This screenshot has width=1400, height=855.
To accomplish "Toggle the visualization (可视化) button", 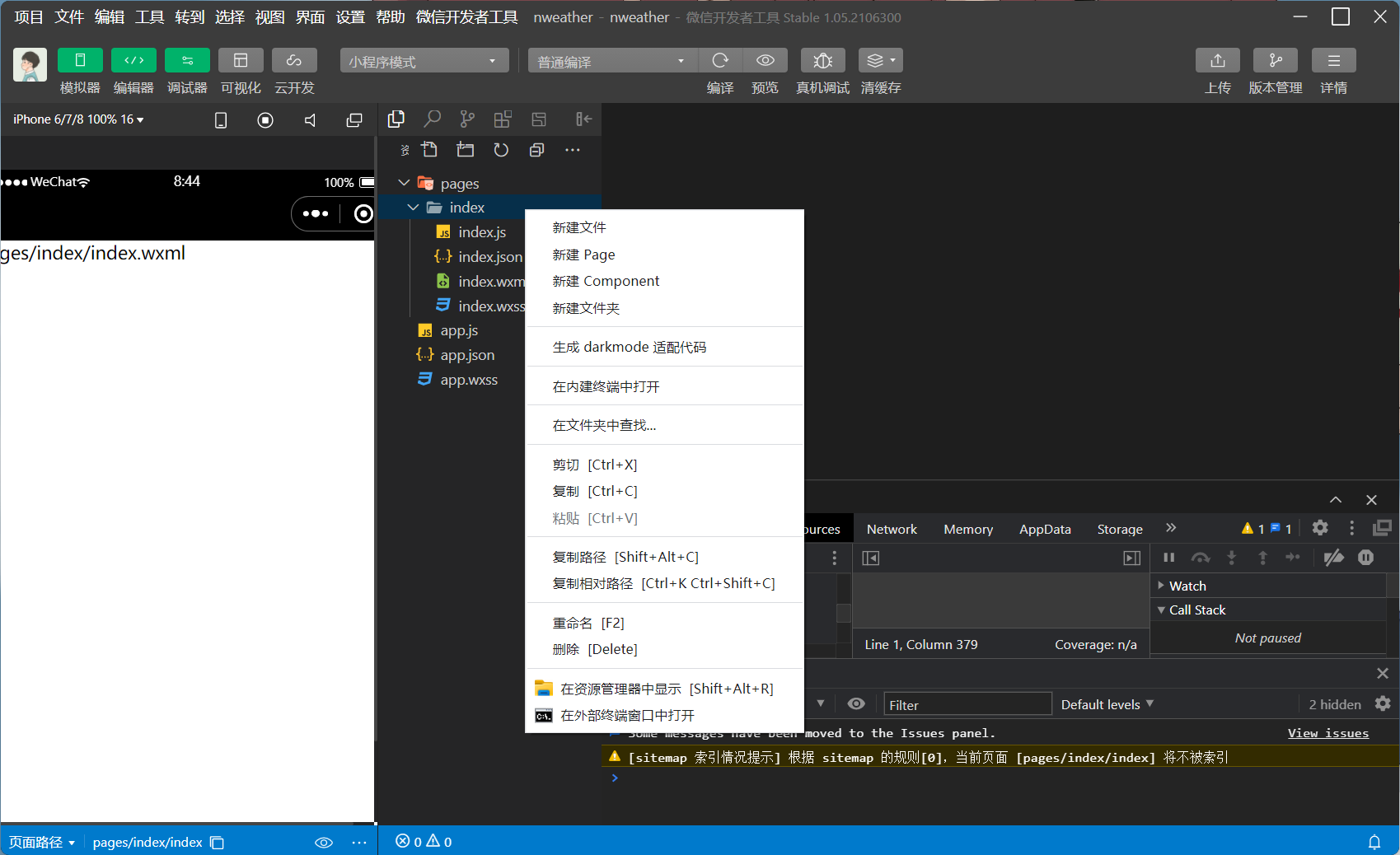I will (241, 60).
